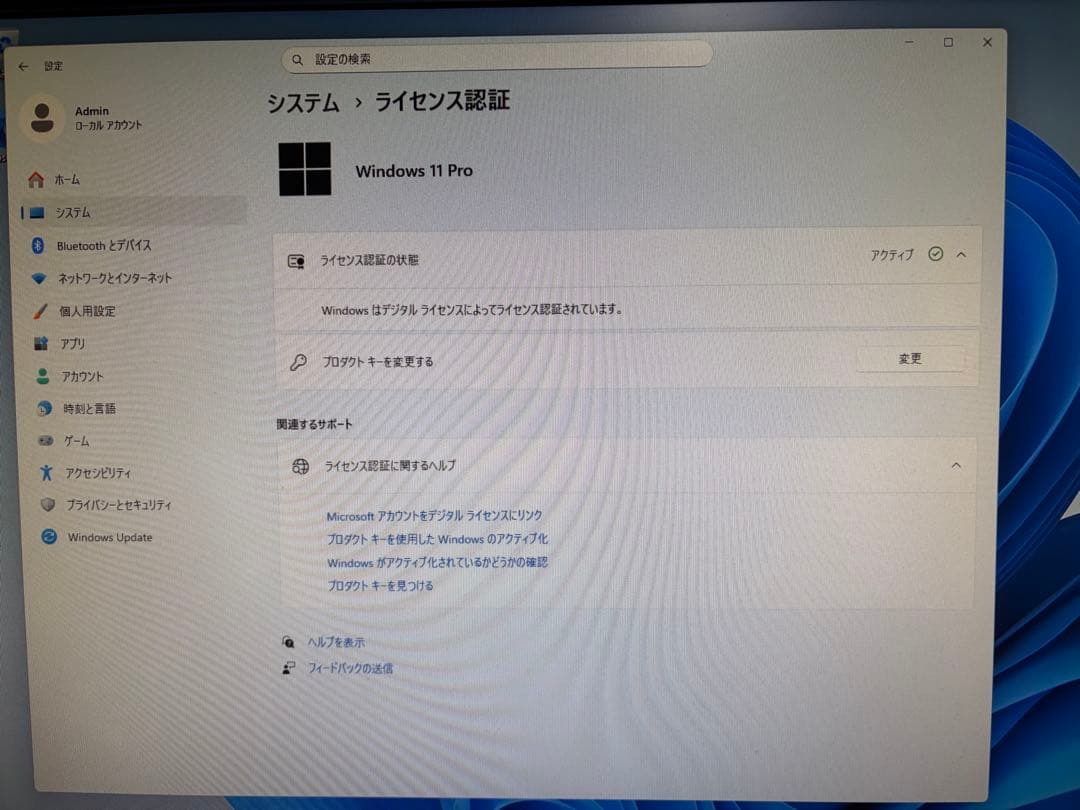Click the Apps (アプリ) icon
The height and width of the screenshot is (810, 1080).
coord(41,343)
